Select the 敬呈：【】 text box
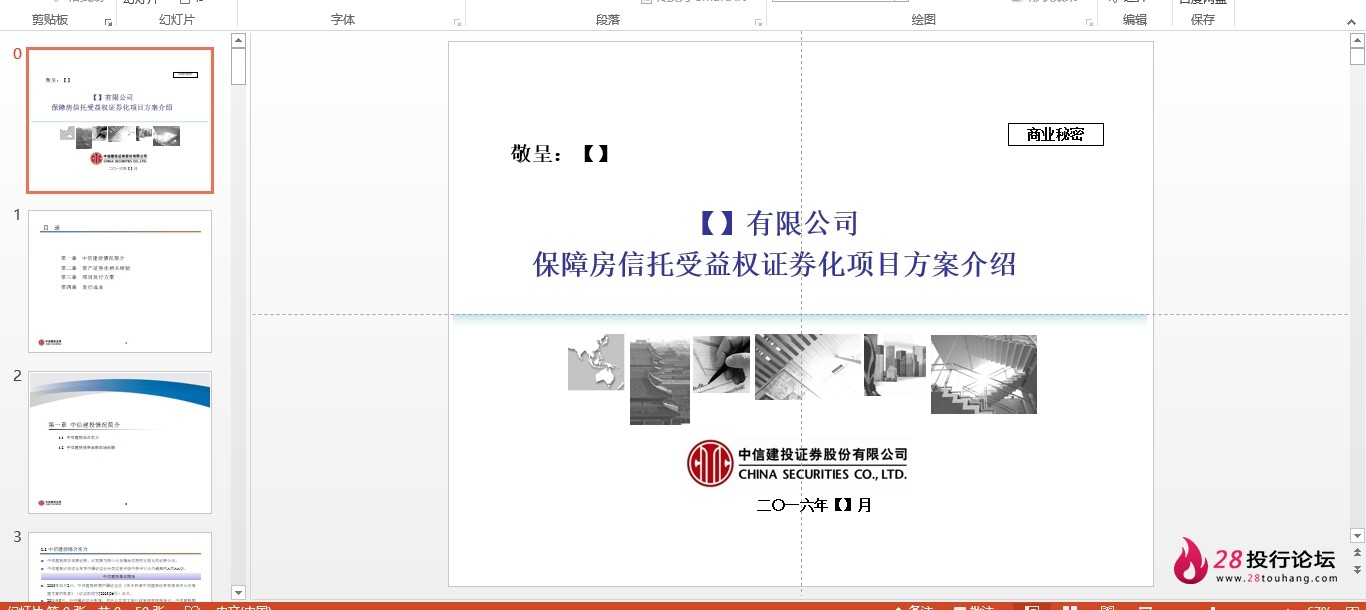 click(x=560, y=154)
